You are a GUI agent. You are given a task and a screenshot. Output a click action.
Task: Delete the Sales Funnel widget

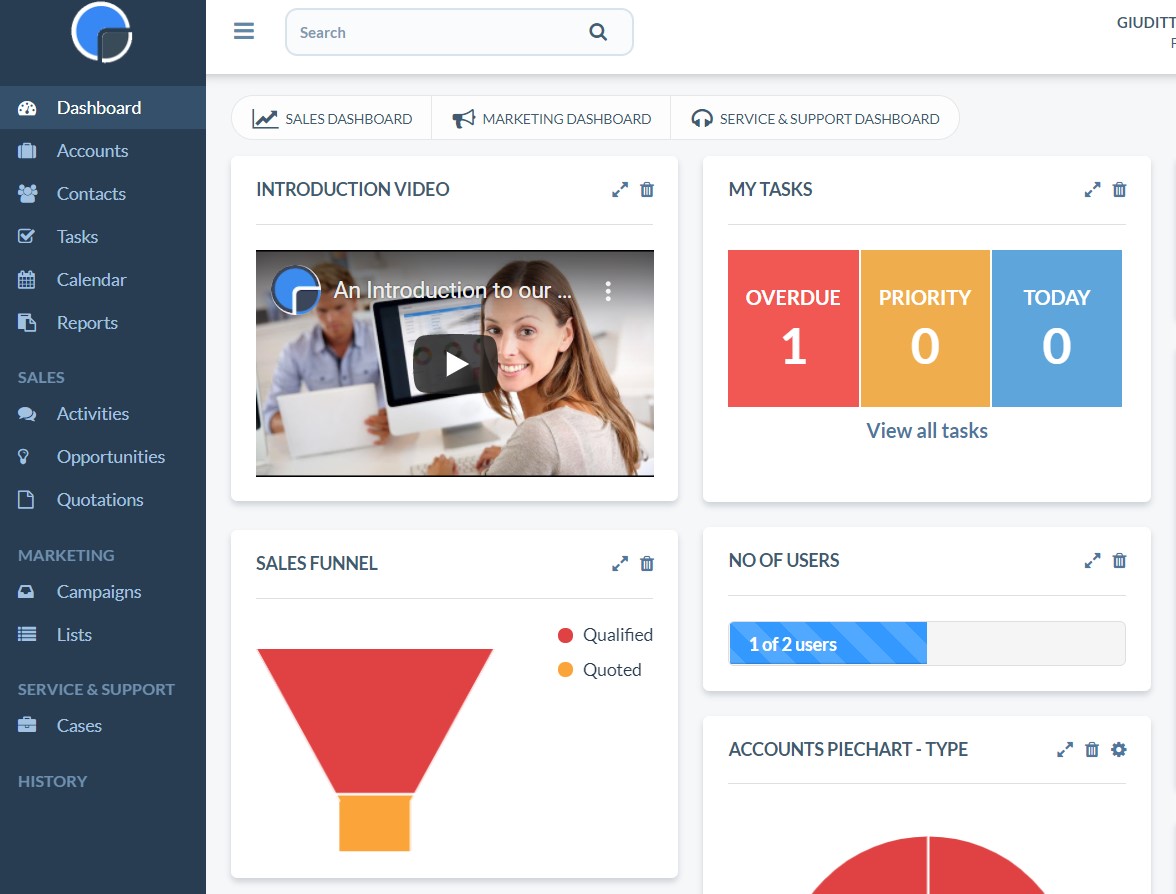coord(647,563)
